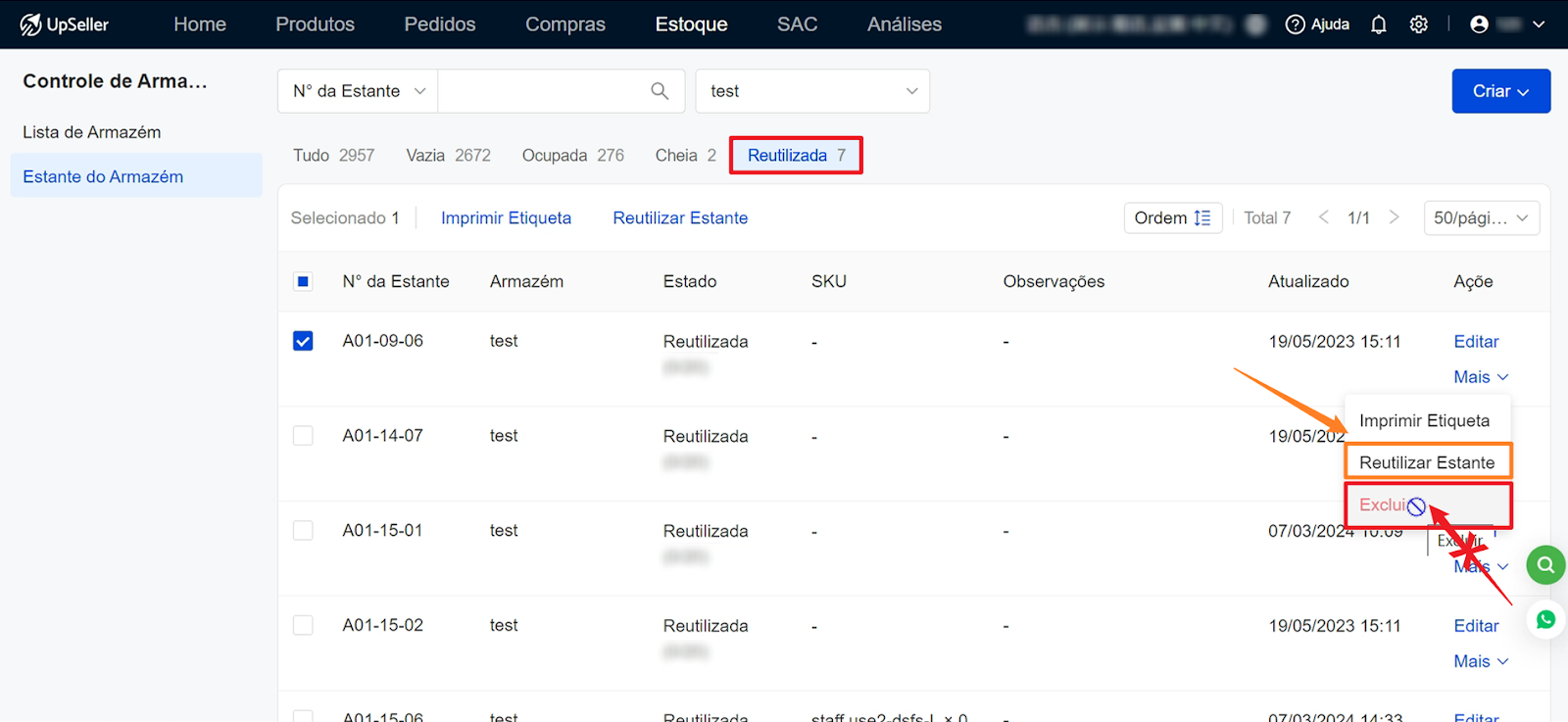Click the shelf number A01-15-02
The image size is (1568, 722).
tap(382, 625)
